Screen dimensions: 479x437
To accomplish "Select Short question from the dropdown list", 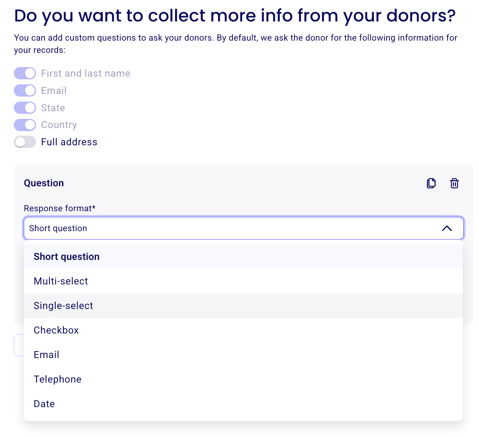I will (243, 257).
